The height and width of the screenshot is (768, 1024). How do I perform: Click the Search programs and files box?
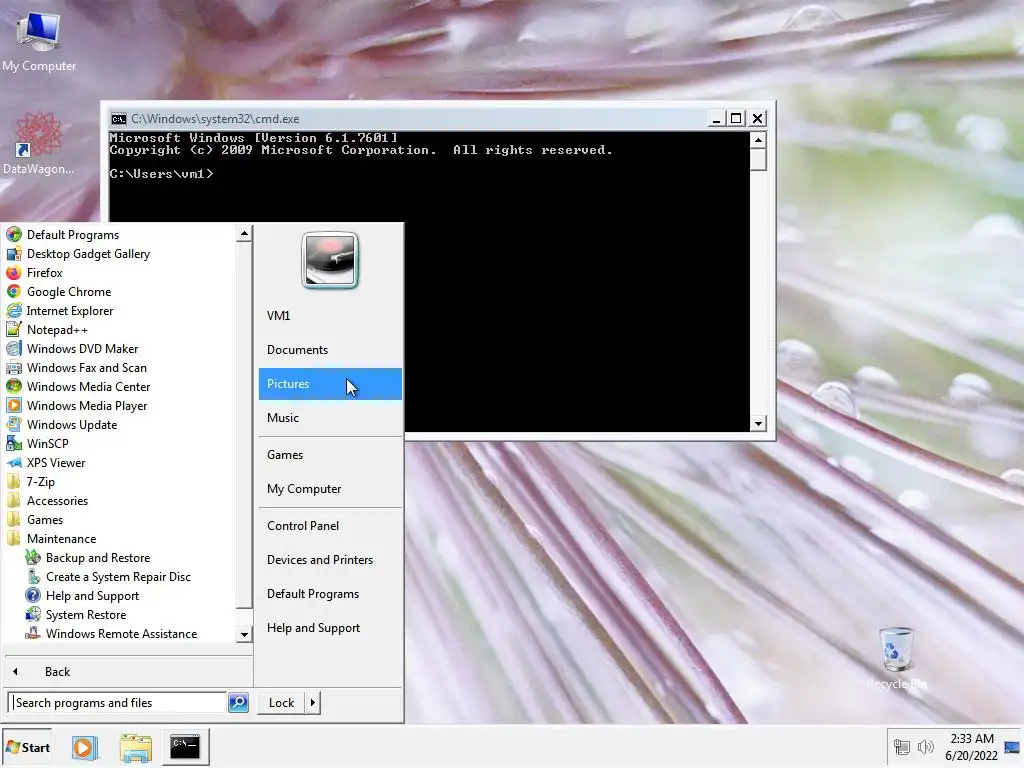[118, 703]
